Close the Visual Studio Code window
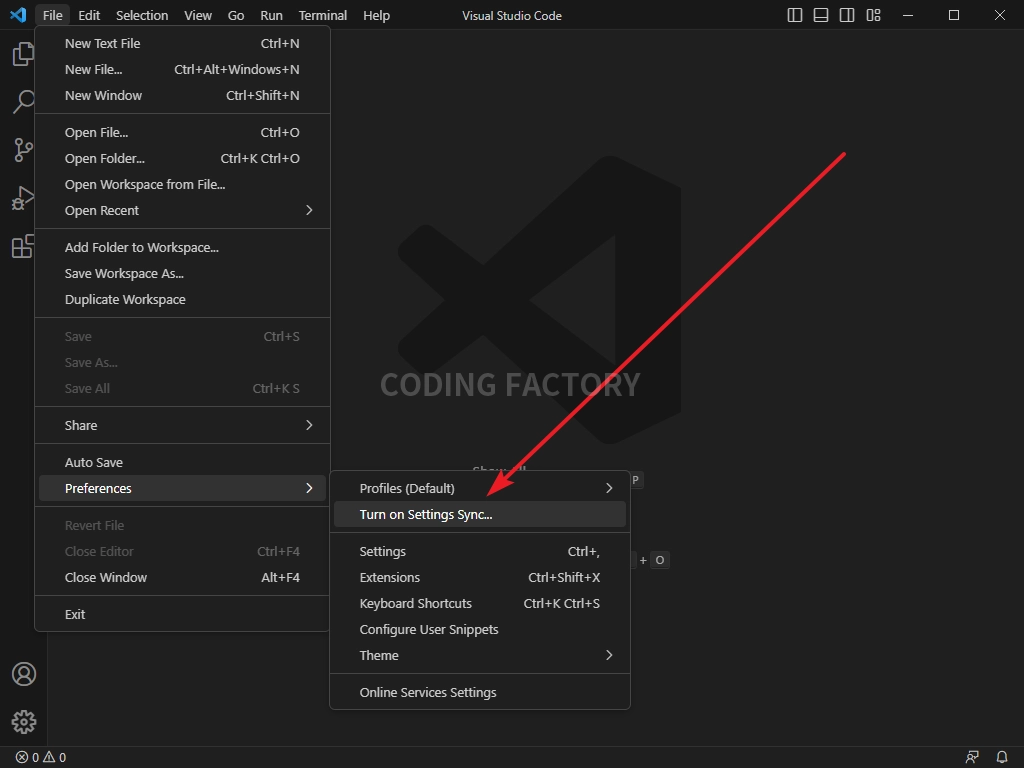Viewport: 1024px width, 768px height. tap(1000, 15)
